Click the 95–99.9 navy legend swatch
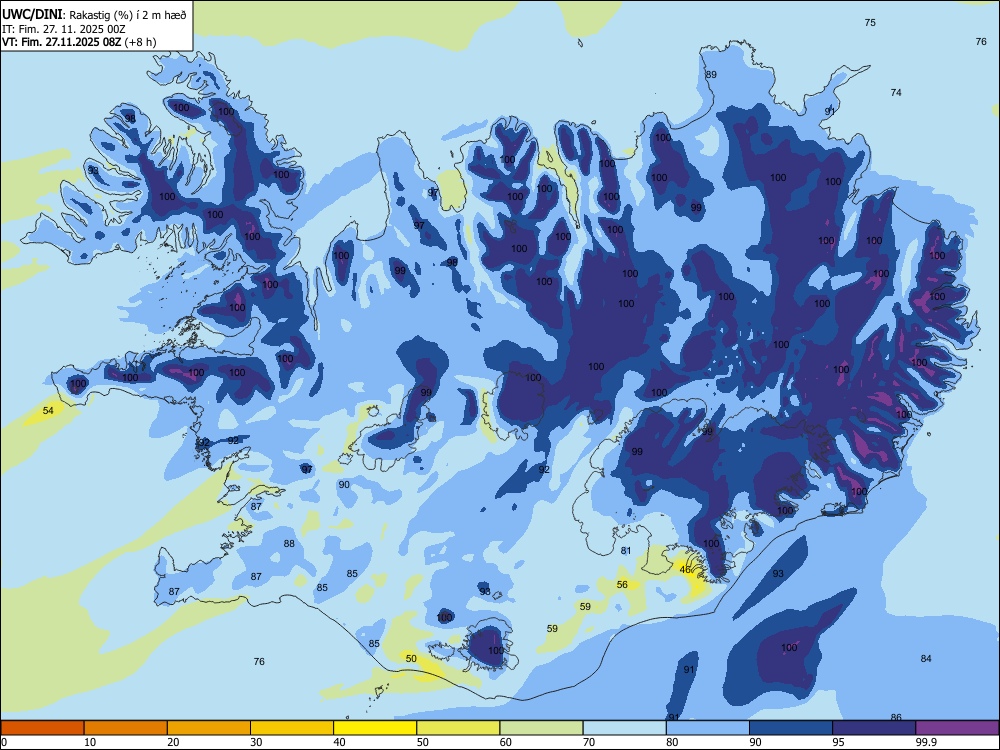Viewport: 1000px width, 750px height. coord(874,728)
